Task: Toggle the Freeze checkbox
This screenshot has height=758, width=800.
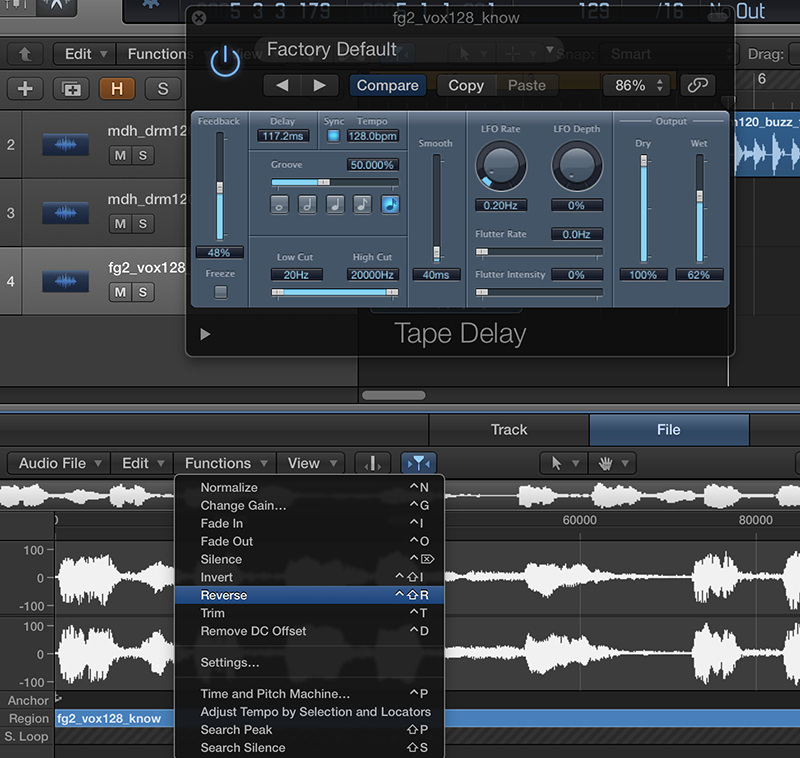Action: [x=220, y=292]
